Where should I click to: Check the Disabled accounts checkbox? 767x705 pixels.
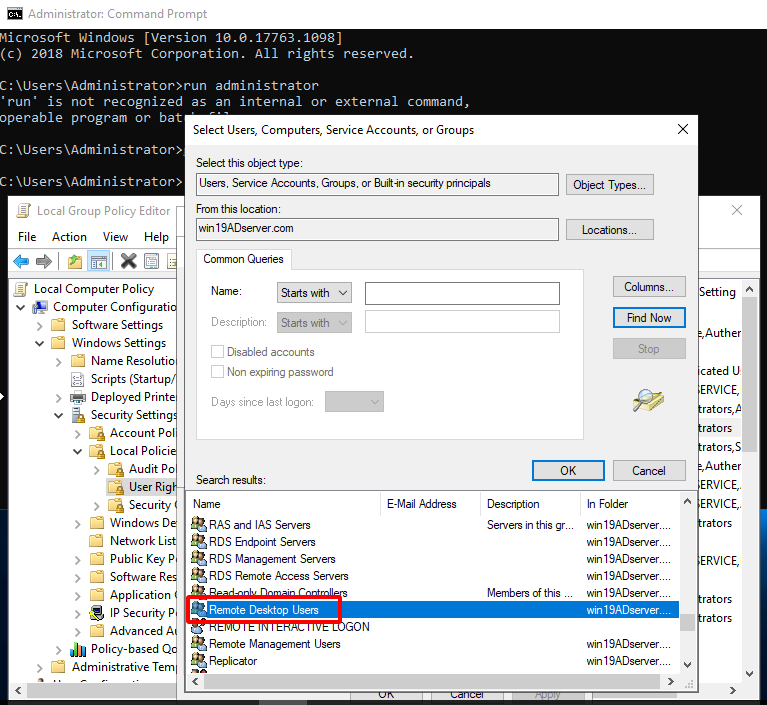coord(217,352)
